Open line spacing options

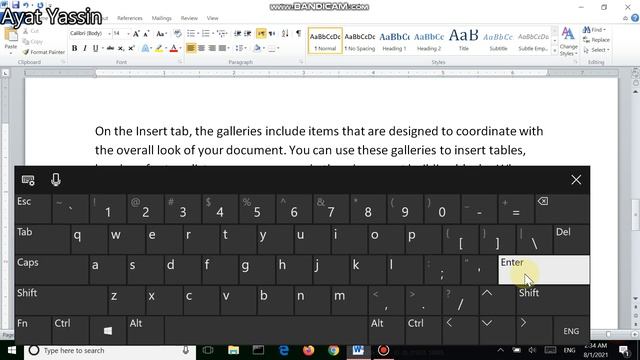240,48
